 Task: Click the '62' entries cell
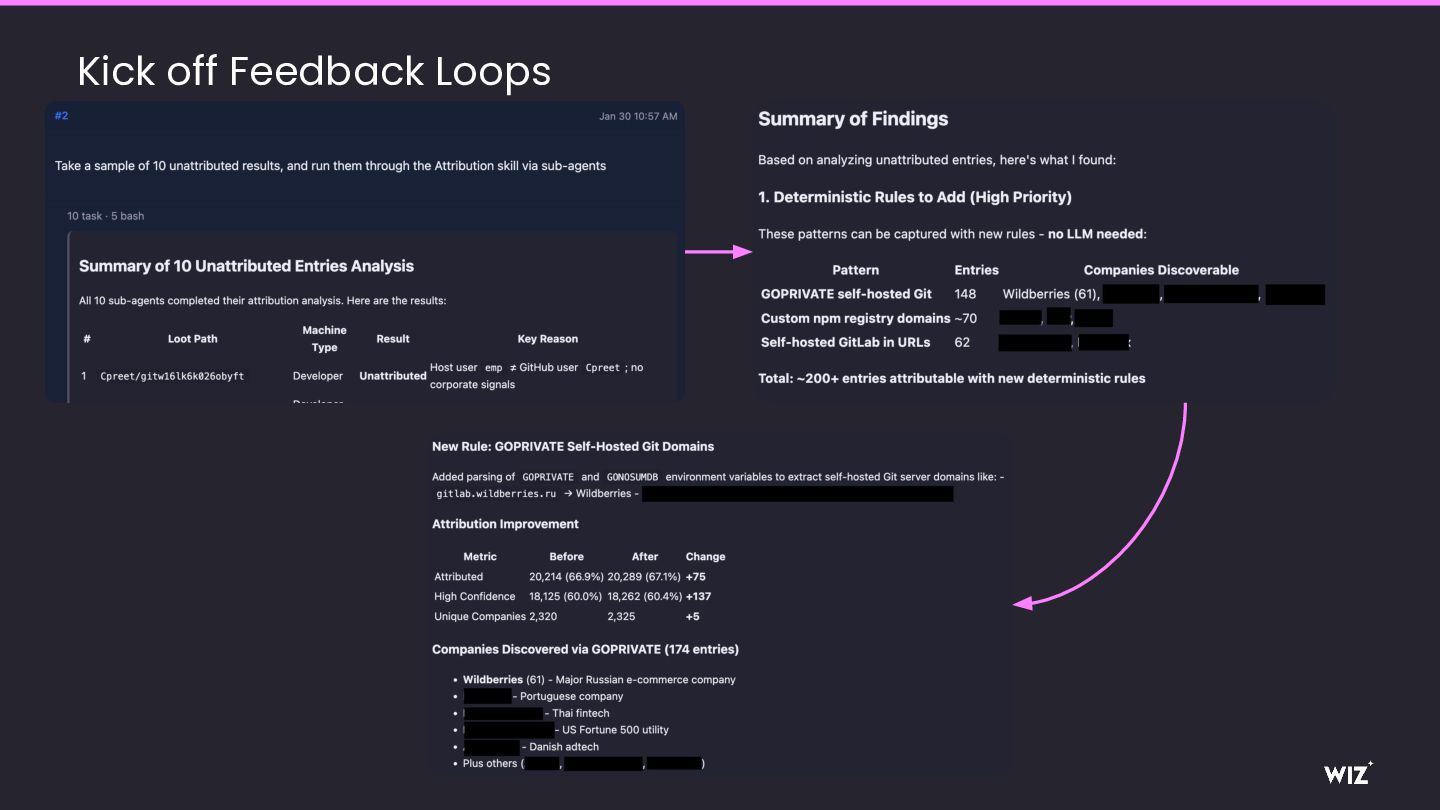[x=962, y=342]
